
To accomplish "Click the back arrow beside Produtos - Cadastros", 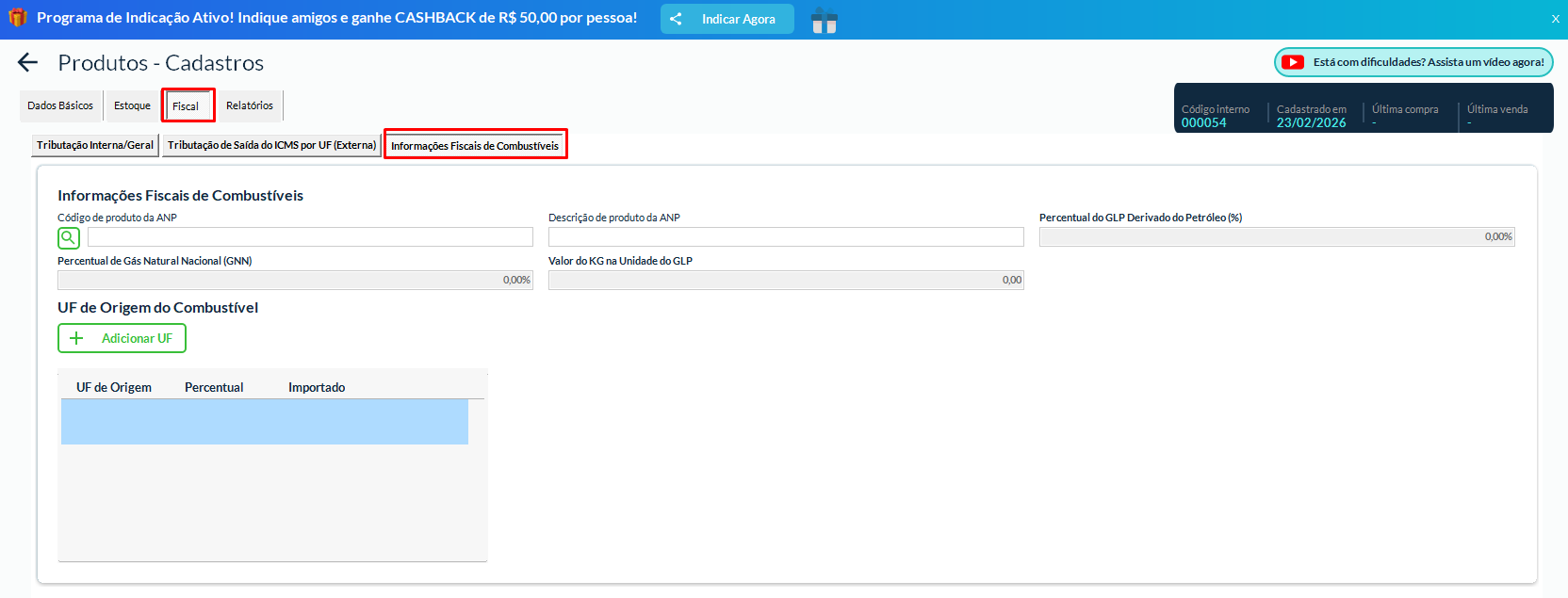I will coord(27,63).
